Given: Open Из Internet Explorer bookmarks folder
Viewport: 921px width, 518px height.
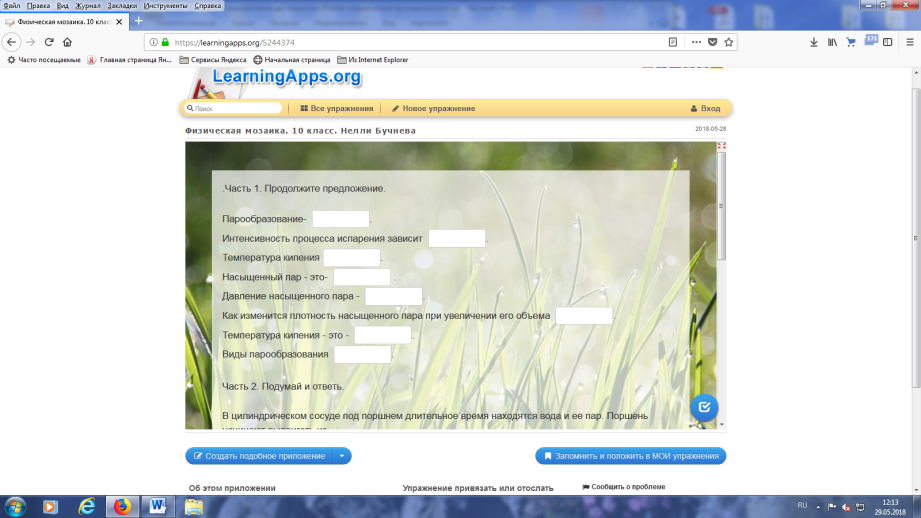Looking at the screenshot, I should [372, 60].
